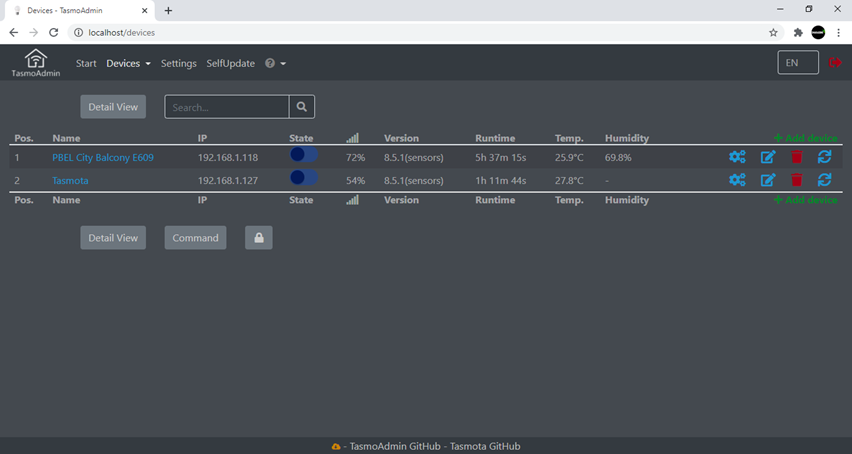
Task: Click the TasmoAdmin home logo
Action: point(36,63)
